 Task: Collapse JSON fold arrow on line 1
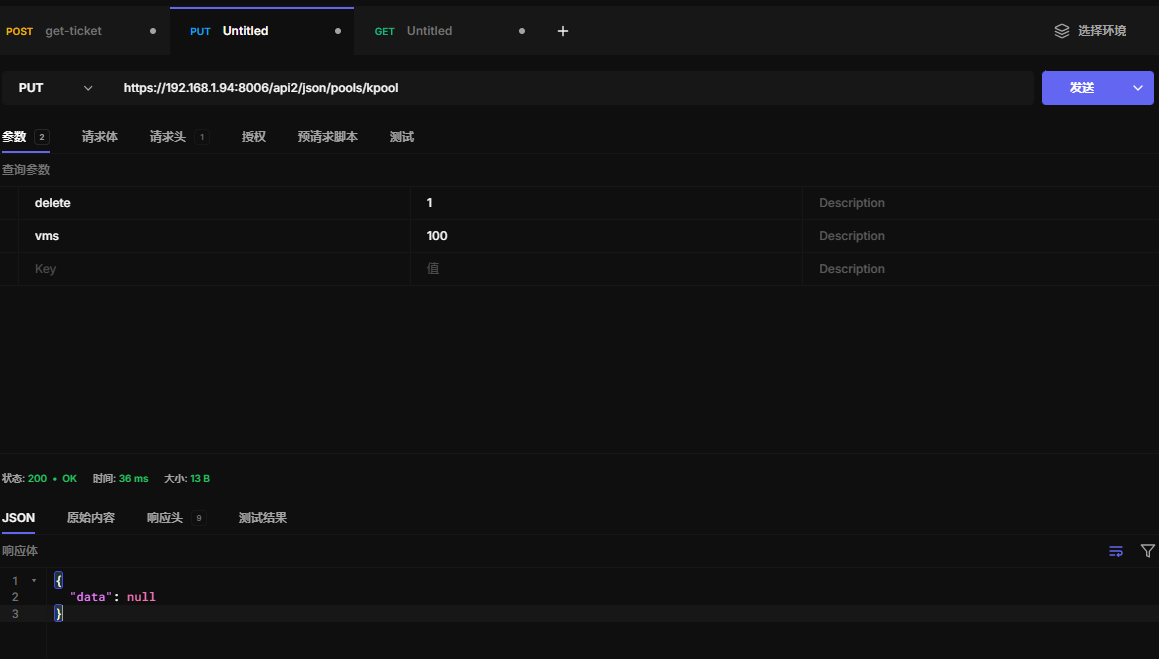click(x=34, y=581)
